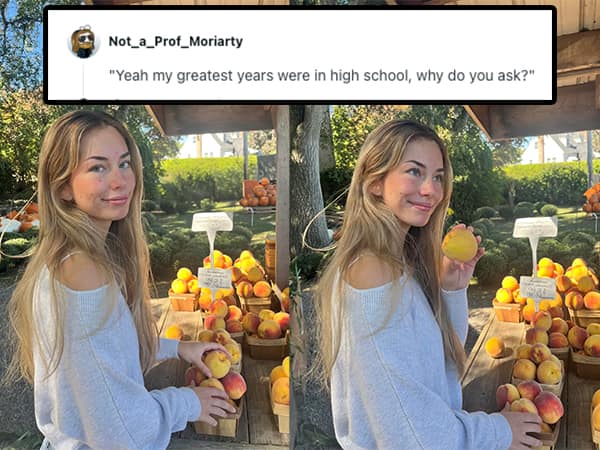The height and width of the screenshot is (450, 600).
Task: Click the Not_a_Prof_Moriarty avatar icon
Action: coord(83,42)
